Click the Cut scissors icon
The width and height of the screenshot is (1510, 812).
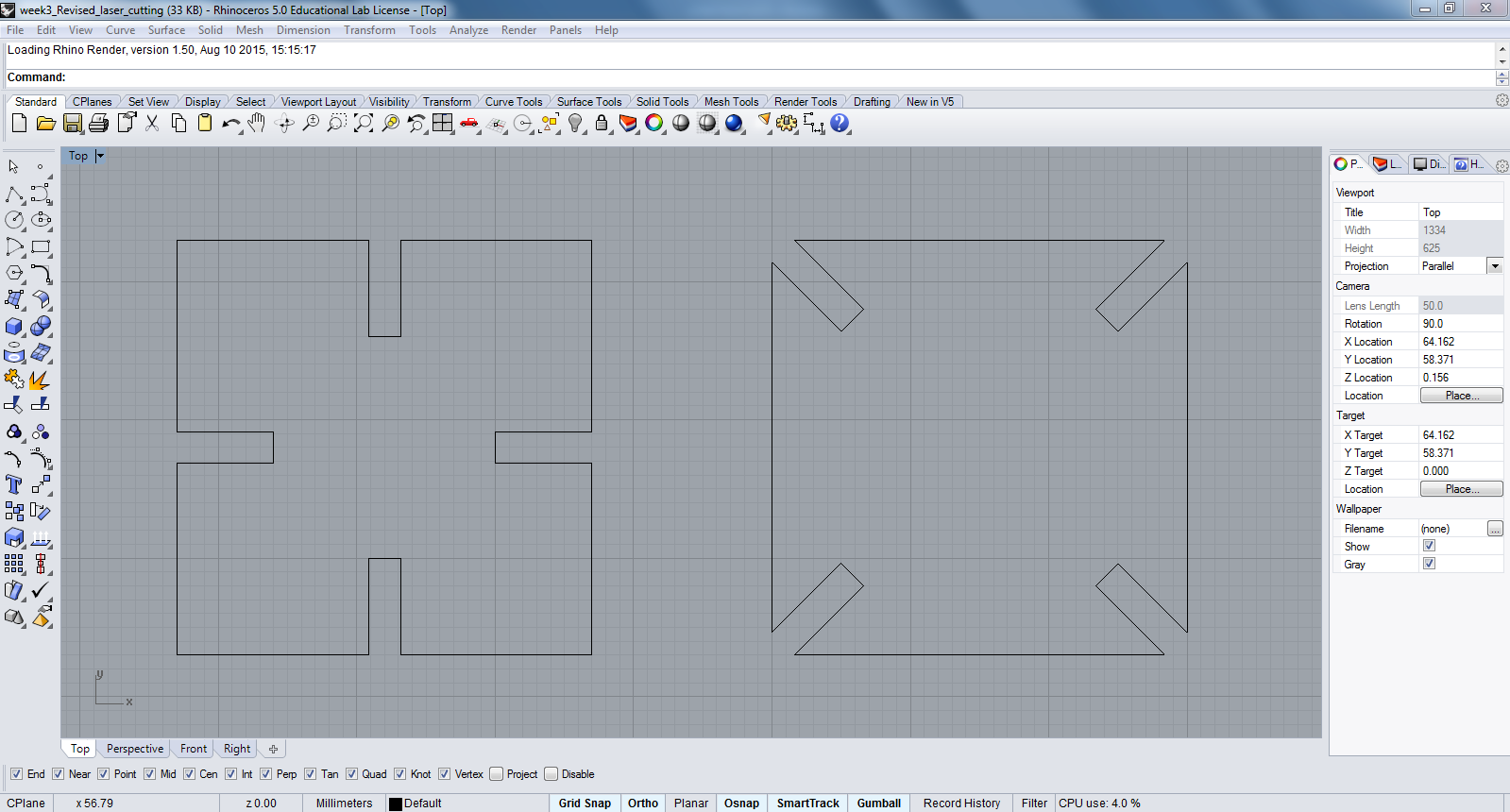[152, 123]
